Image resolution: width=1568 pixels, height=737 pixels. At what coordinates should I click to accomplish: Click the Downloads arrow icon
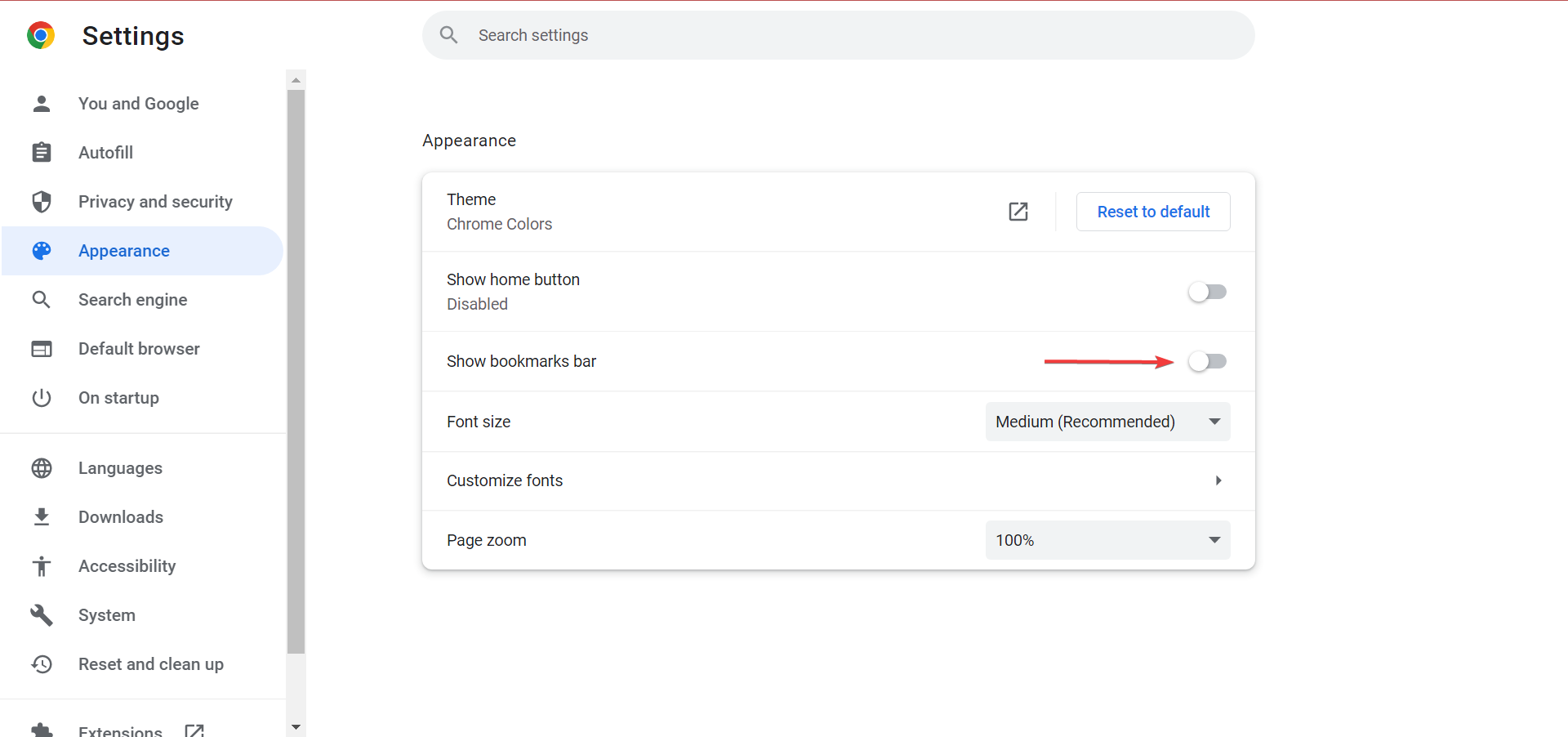coord(42,517)
